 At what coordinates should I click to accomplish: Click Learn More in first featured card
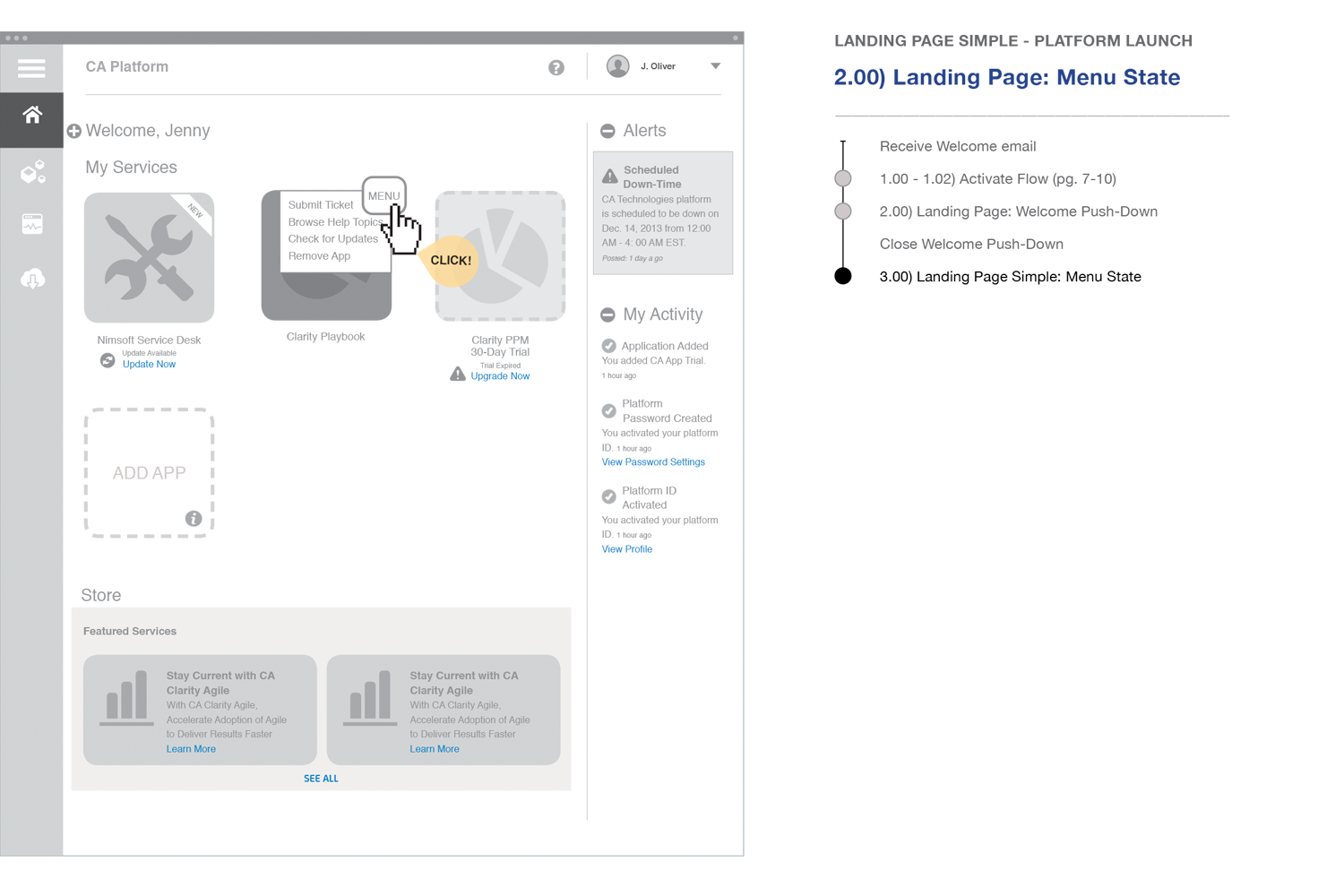click(x=191, y=749)
